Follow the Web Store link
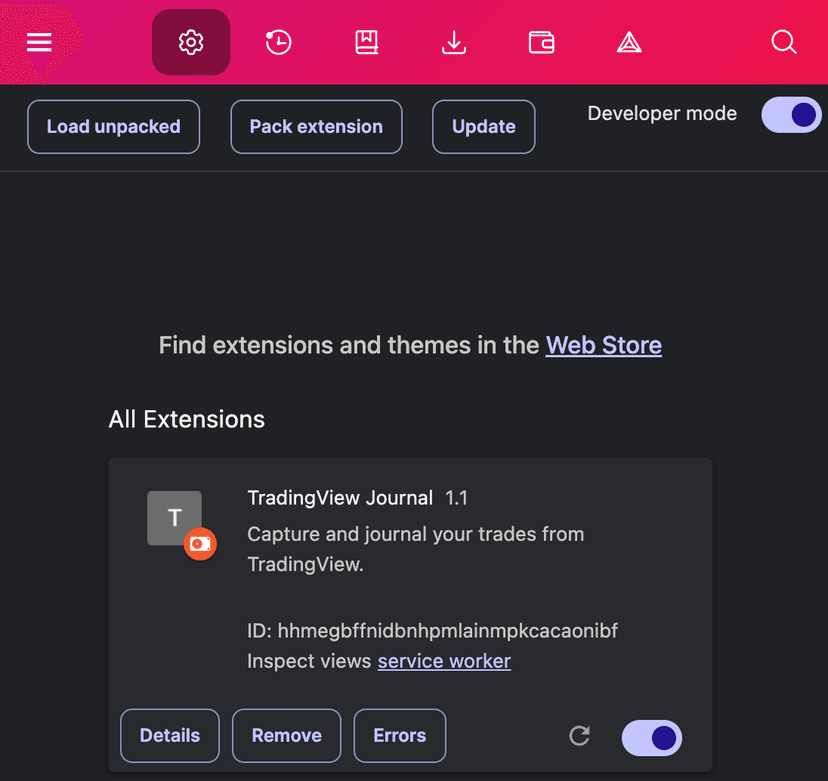Viewport: 828px width, 781px height. click(x=604, y=345)
